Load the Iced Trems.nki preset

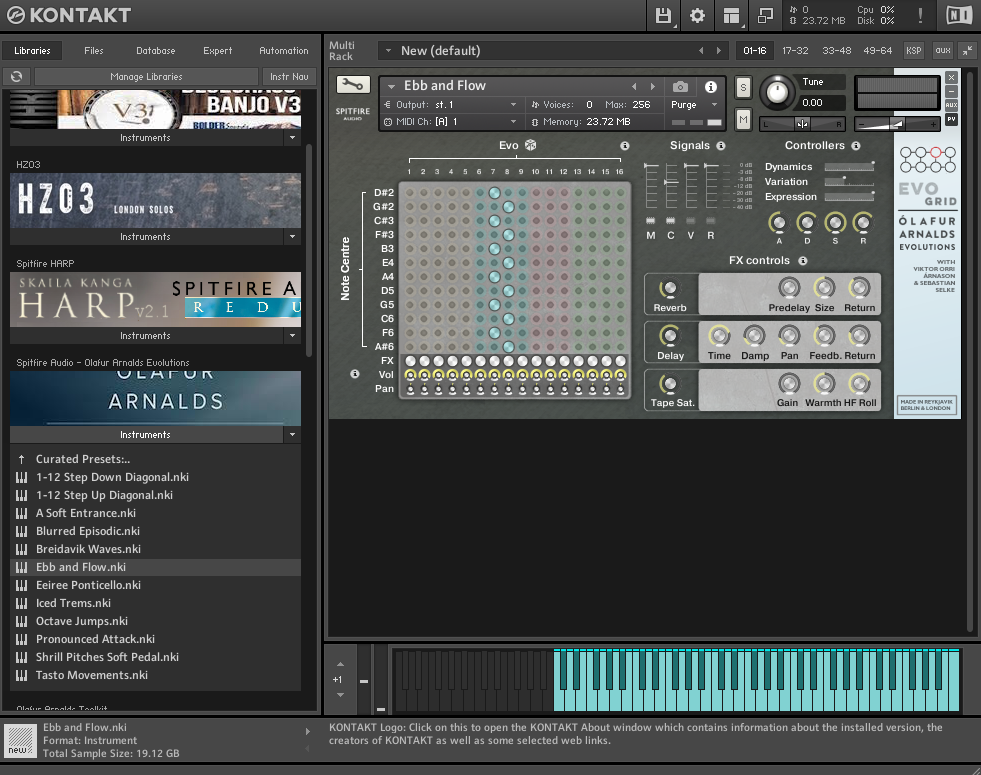click(x=73, y=603)
